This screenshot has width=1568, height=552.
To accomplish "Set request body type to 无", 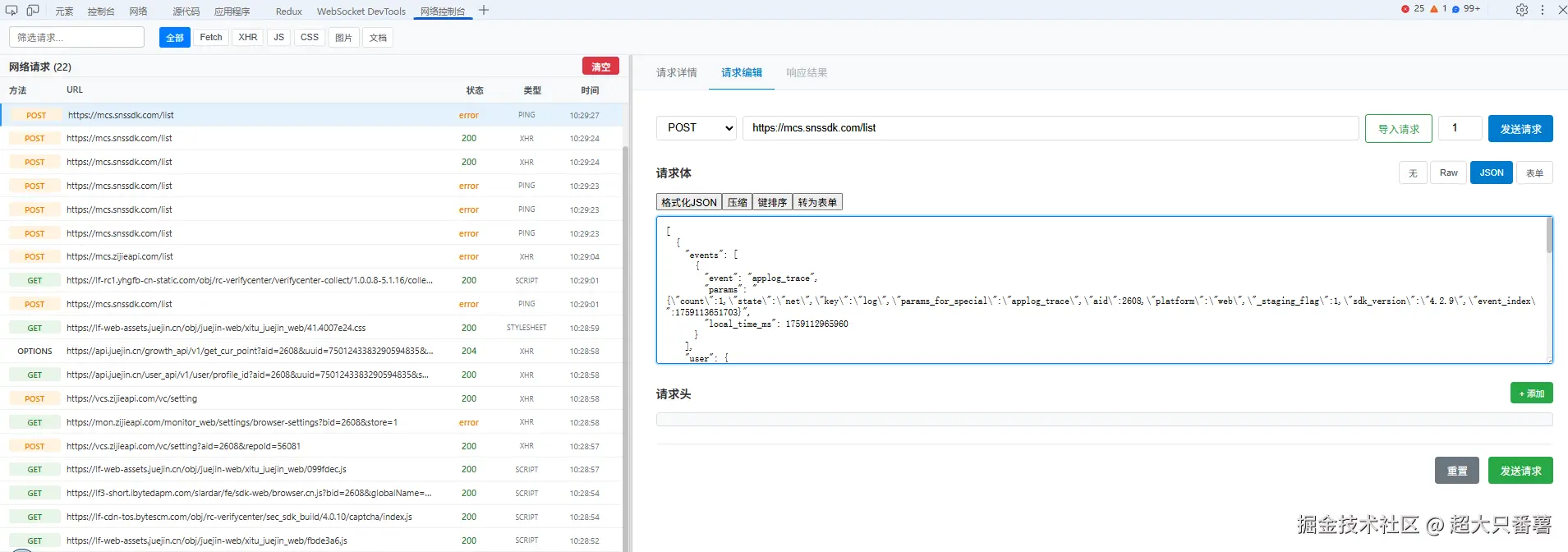I will pyautogui.click(x=1413, y=172).
